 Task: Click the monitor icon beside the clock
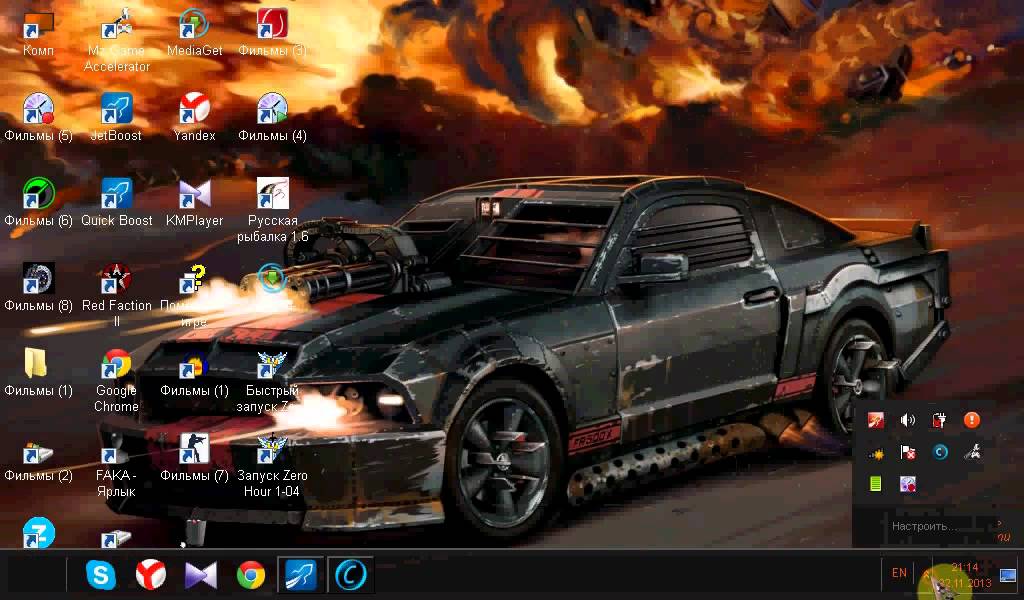coord(1008,575)
